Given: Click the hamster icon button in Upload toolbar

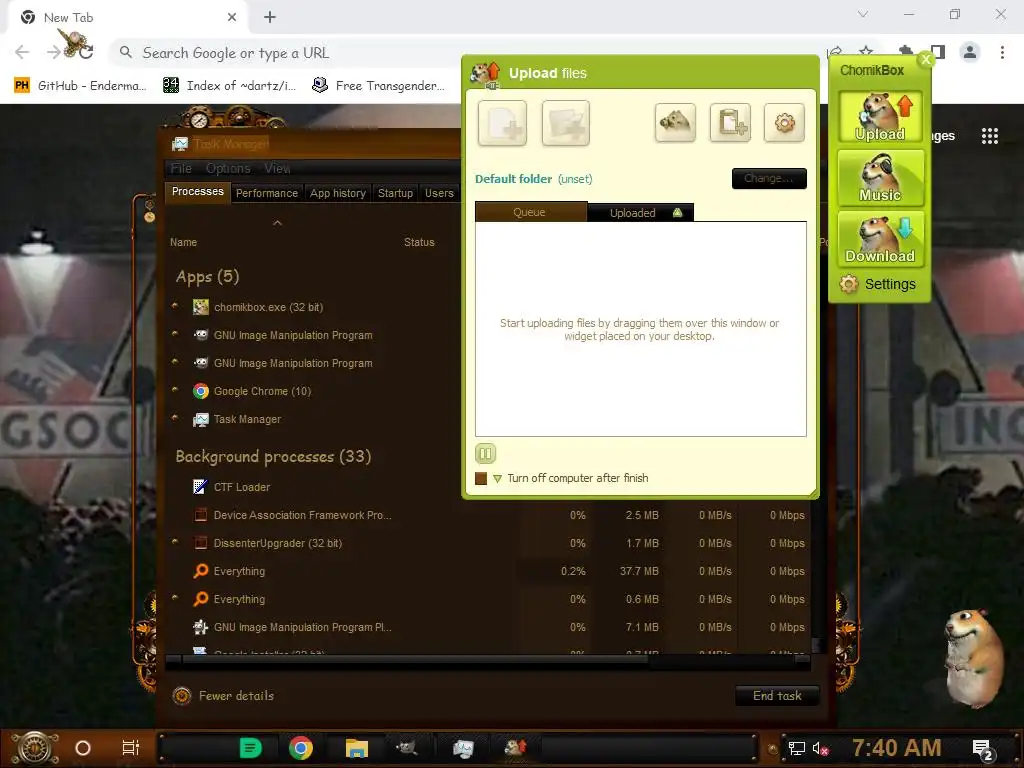Looking at the screenshot, I should tap(675, 122).
